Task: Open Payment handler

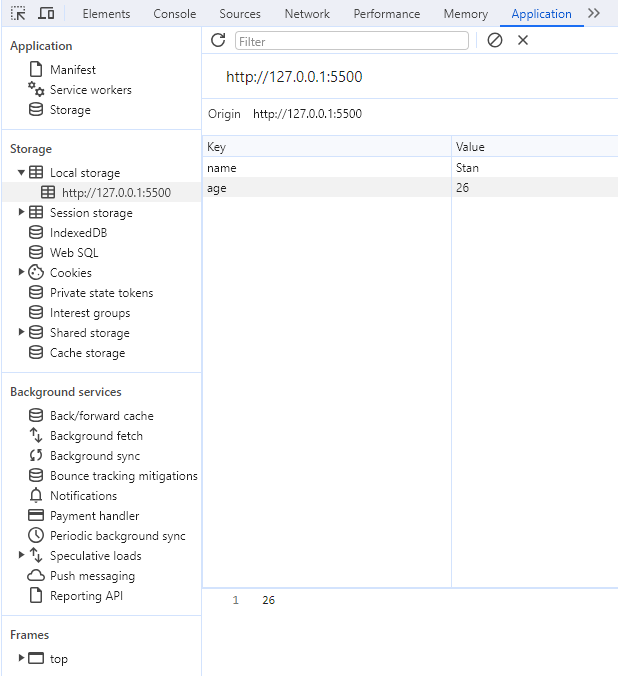Action: [x=94, y=516]
